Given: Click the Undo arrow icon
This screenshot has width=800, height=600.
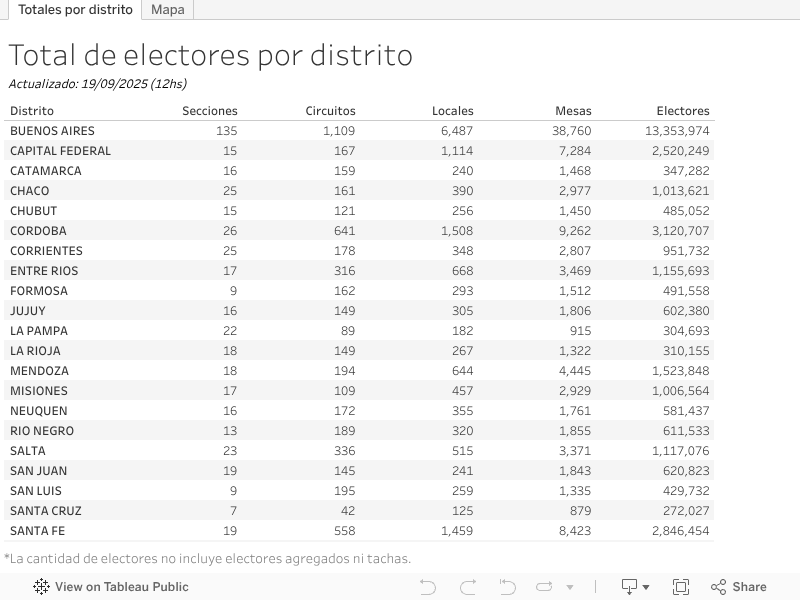Looking at the screenshot, I should click(x=428, y=587).
